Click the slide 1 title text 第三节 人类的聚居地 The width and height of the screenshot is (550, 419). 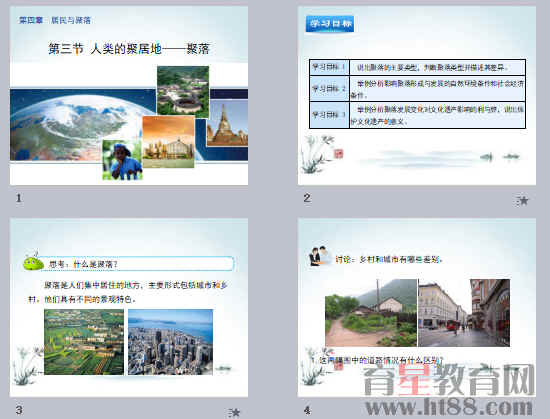click(x=105, y=49)
